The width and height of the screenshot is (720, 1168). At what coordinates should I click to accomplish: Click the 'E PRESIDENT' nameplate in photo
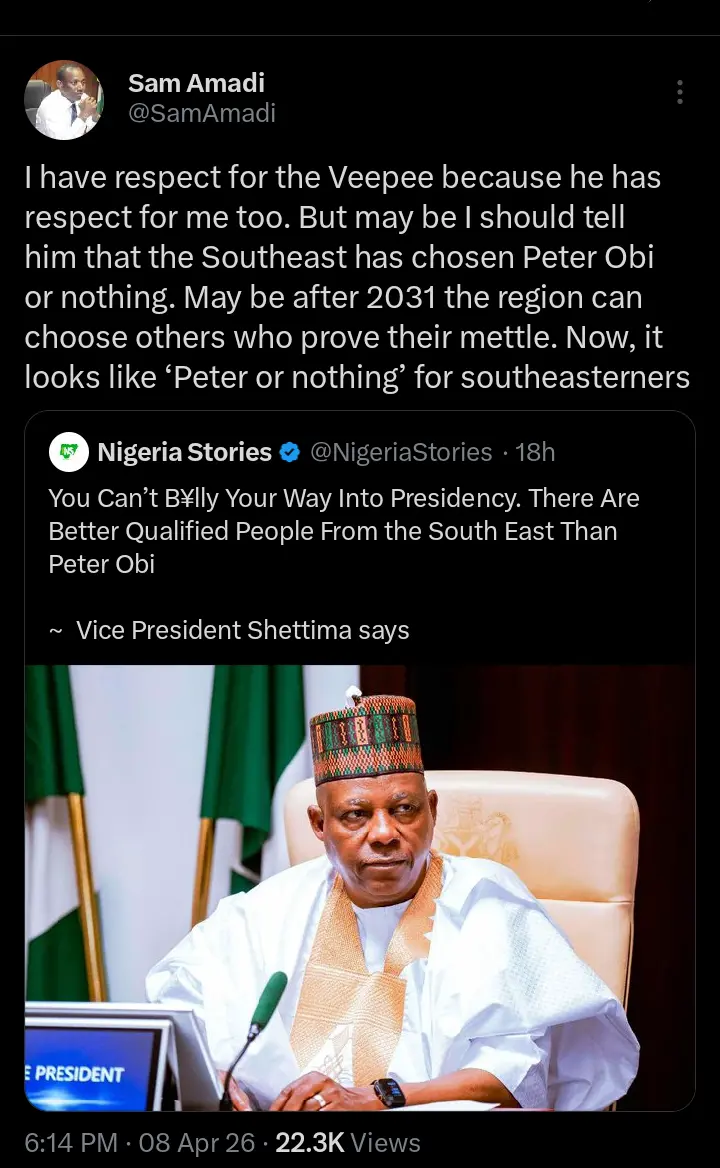(80, 1074)
